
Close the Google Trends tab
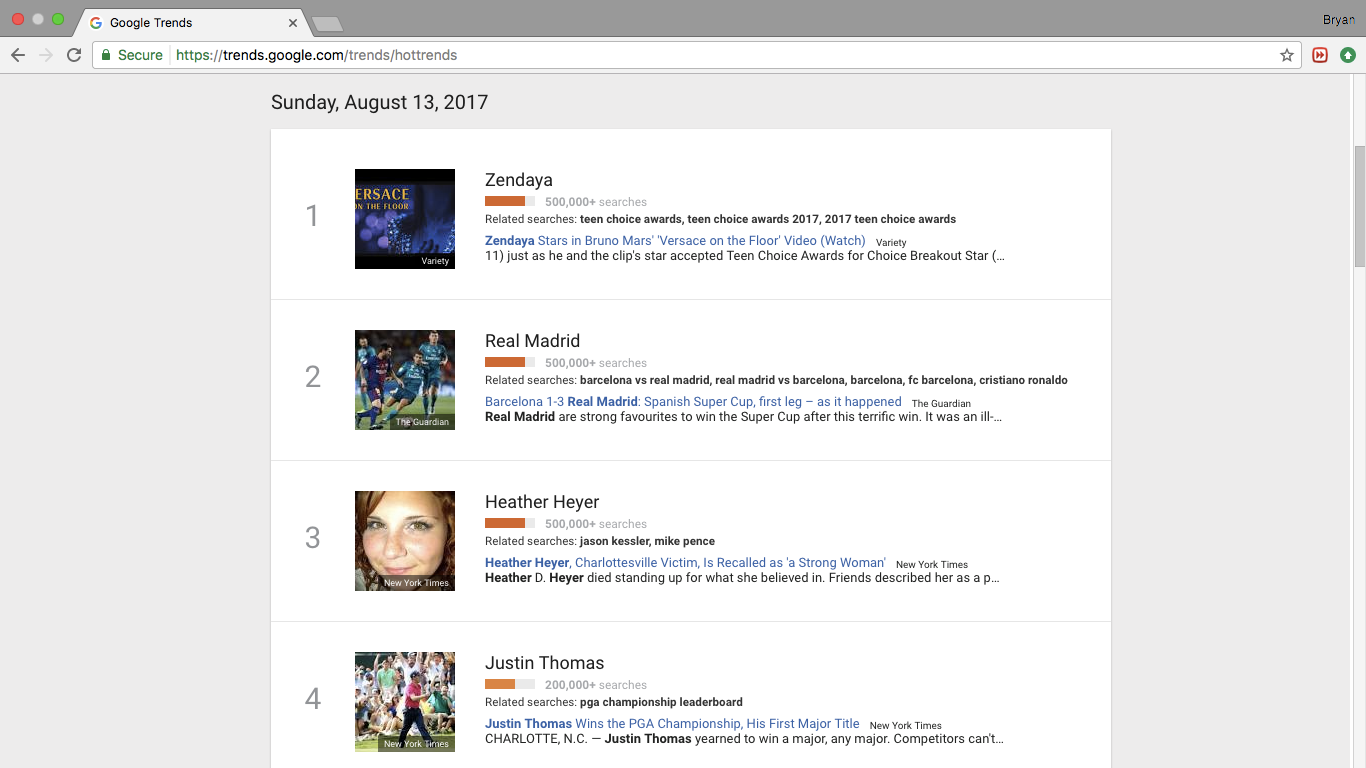pos(293,22)
